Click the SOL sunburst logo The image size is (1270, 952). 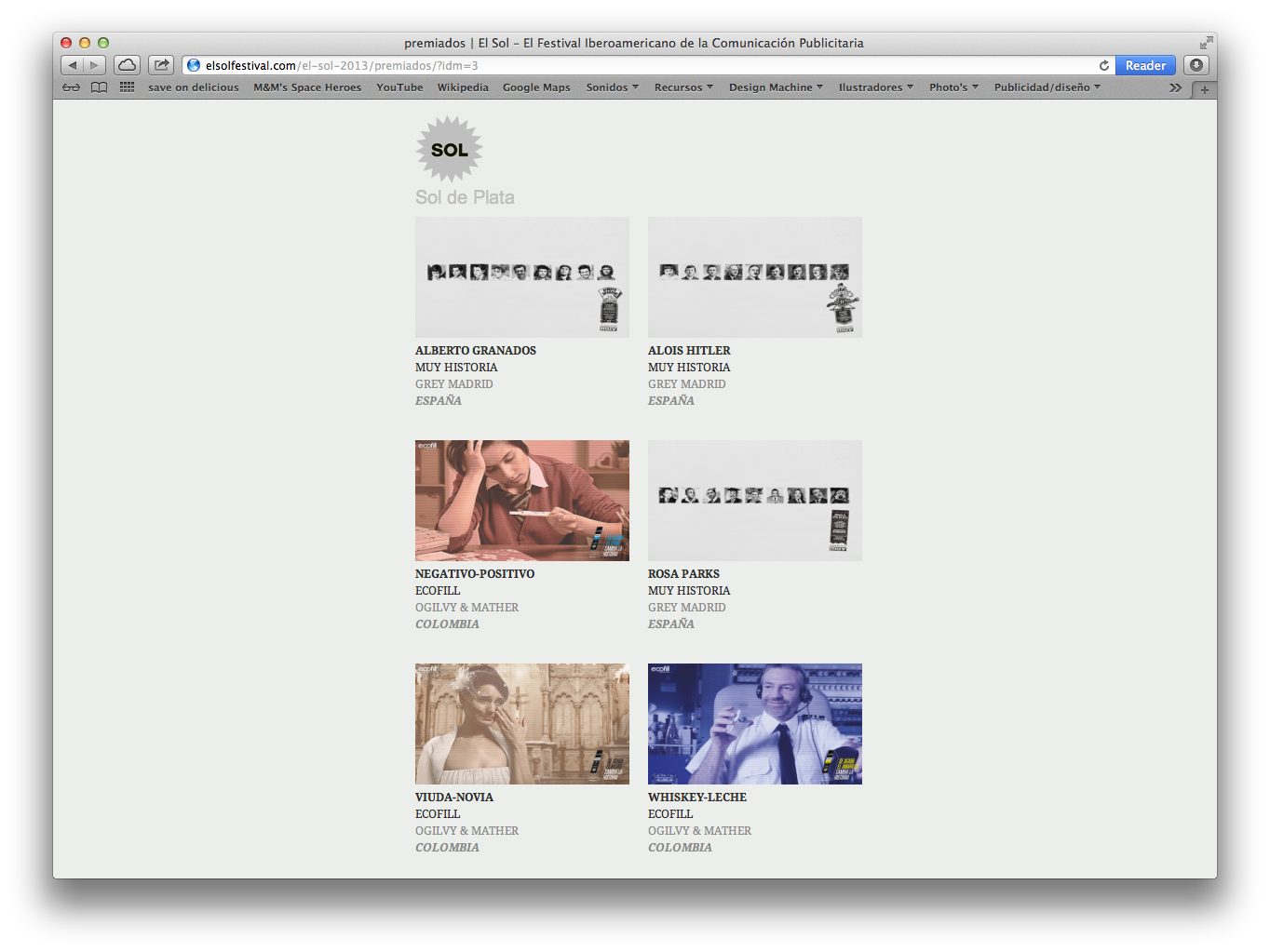[x=449, y=149]
